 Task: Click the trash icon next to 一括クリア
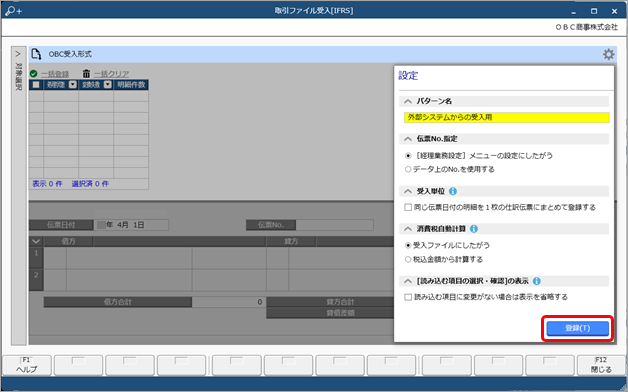[x=87, y=74]
